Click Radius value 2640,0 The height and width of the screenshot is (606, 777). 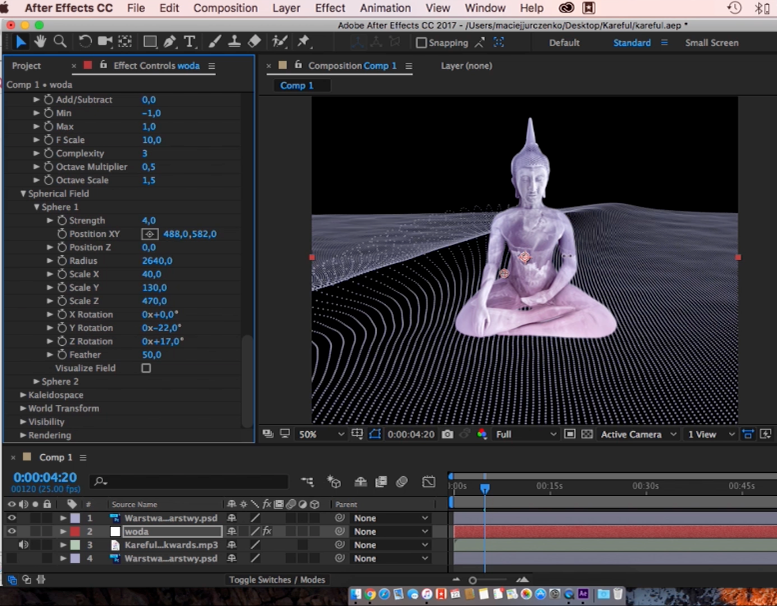point(157,261)
